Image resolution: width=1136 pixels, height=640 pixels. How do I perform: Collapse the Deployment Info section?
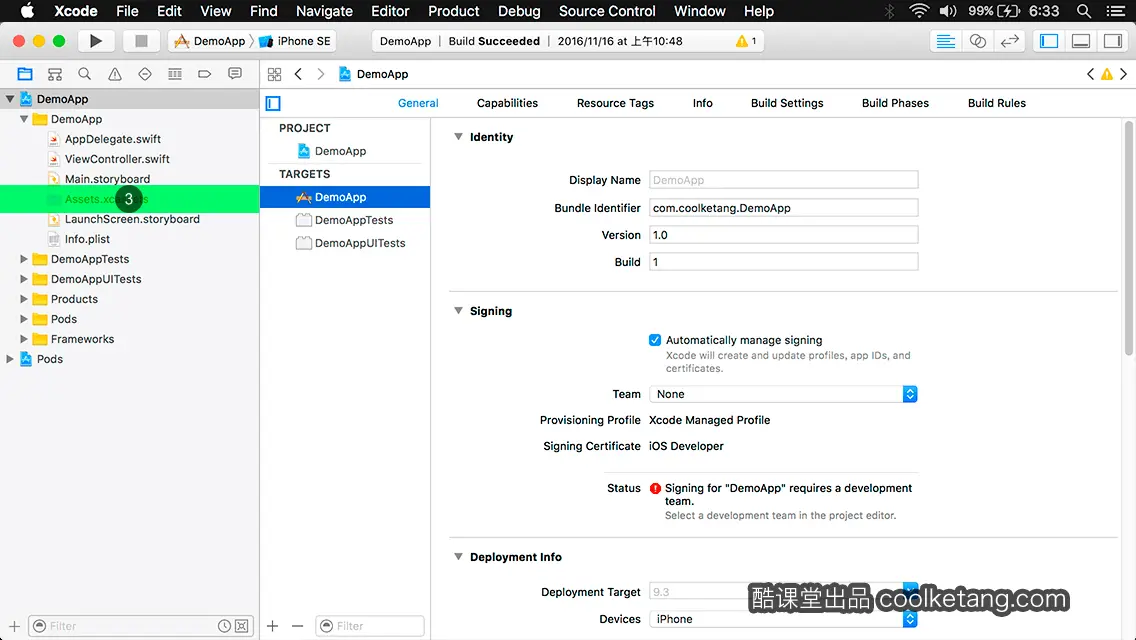(458, 557)
